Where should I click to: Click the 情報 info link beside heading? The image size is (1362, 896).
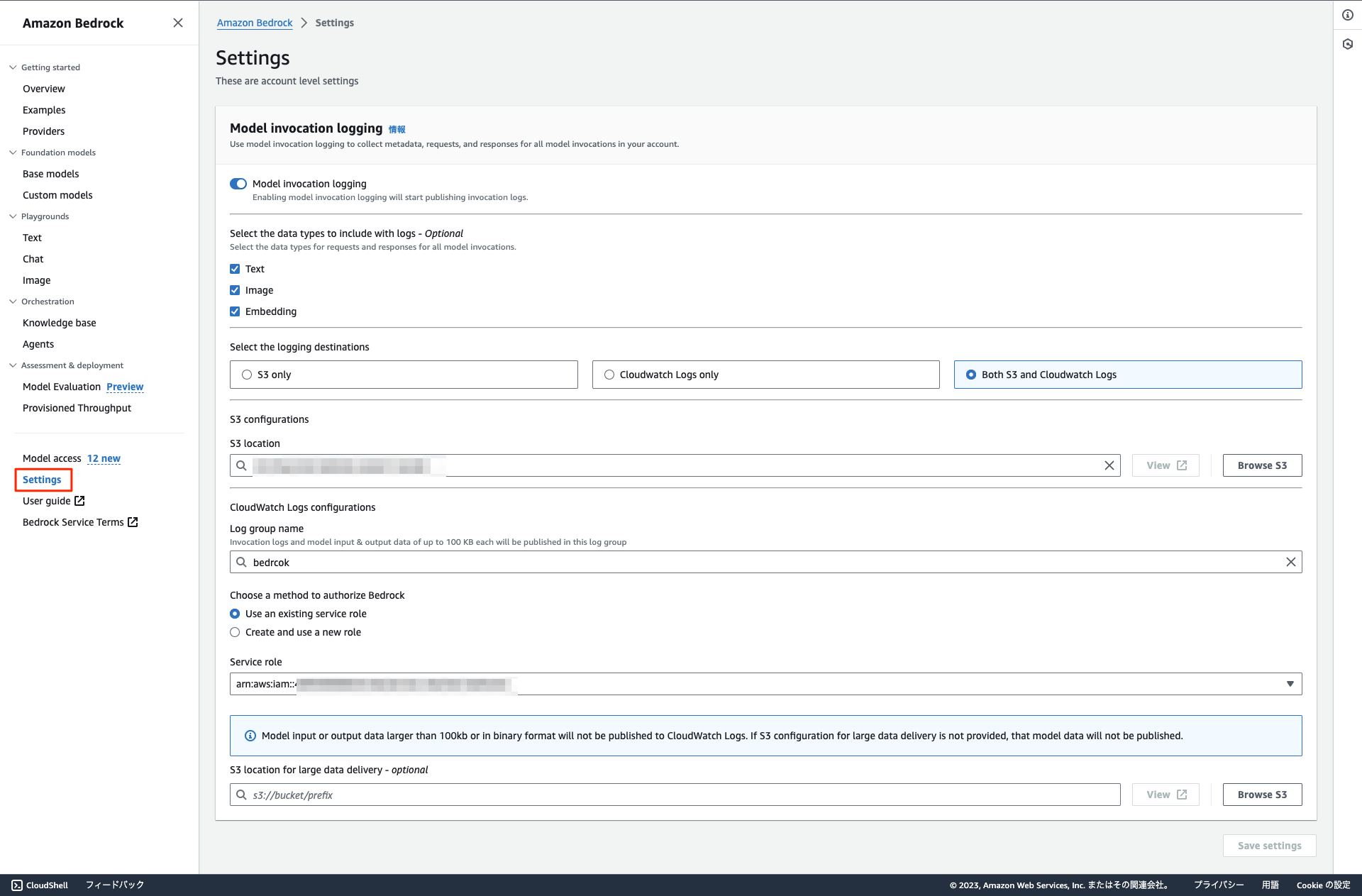(x=397, y=129)
